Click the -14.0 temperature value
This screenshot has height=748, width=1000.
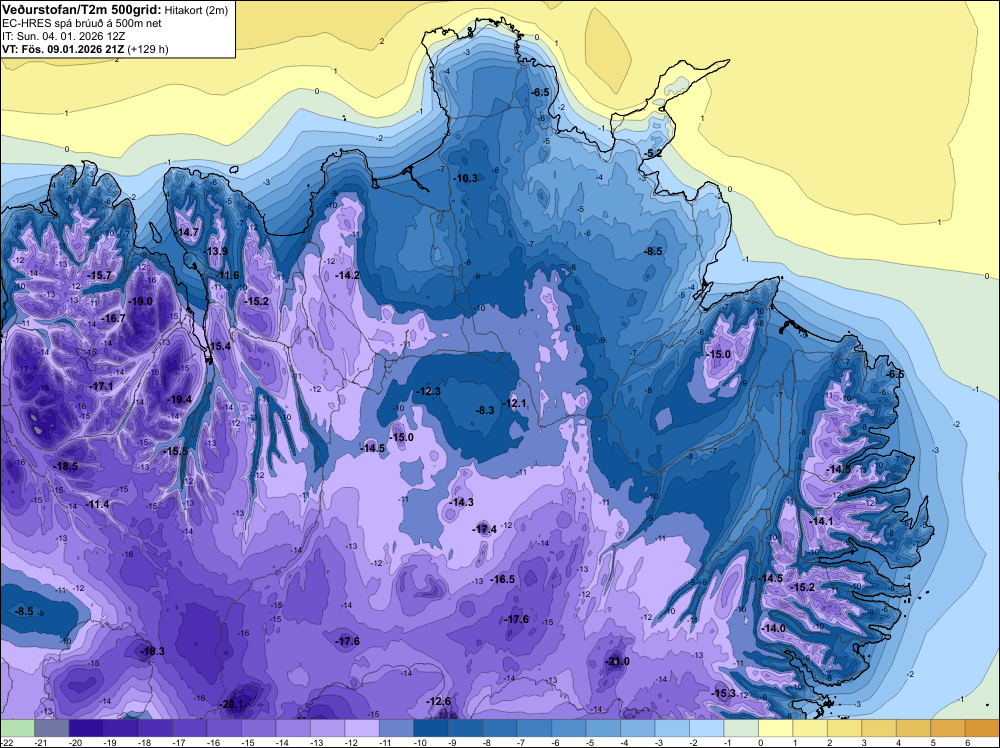(774, 628)
